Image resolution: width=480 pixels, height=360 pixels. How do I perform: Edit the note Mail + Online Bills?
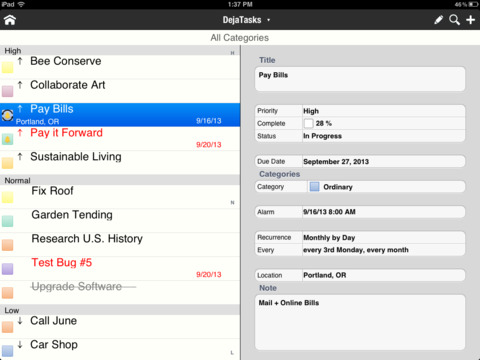[x=360, y=322]
